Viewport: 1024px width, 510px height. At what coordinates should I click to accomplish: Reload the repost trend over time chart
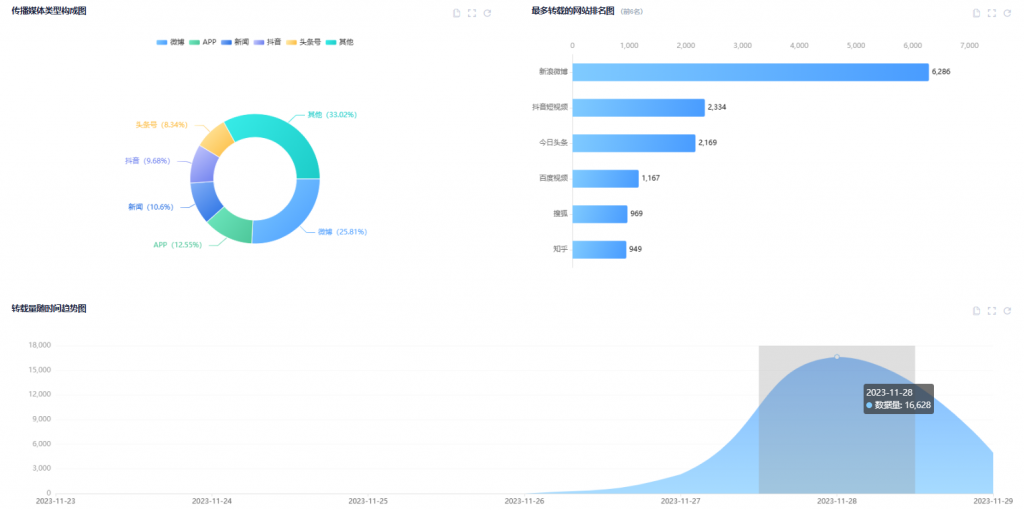1007,311
